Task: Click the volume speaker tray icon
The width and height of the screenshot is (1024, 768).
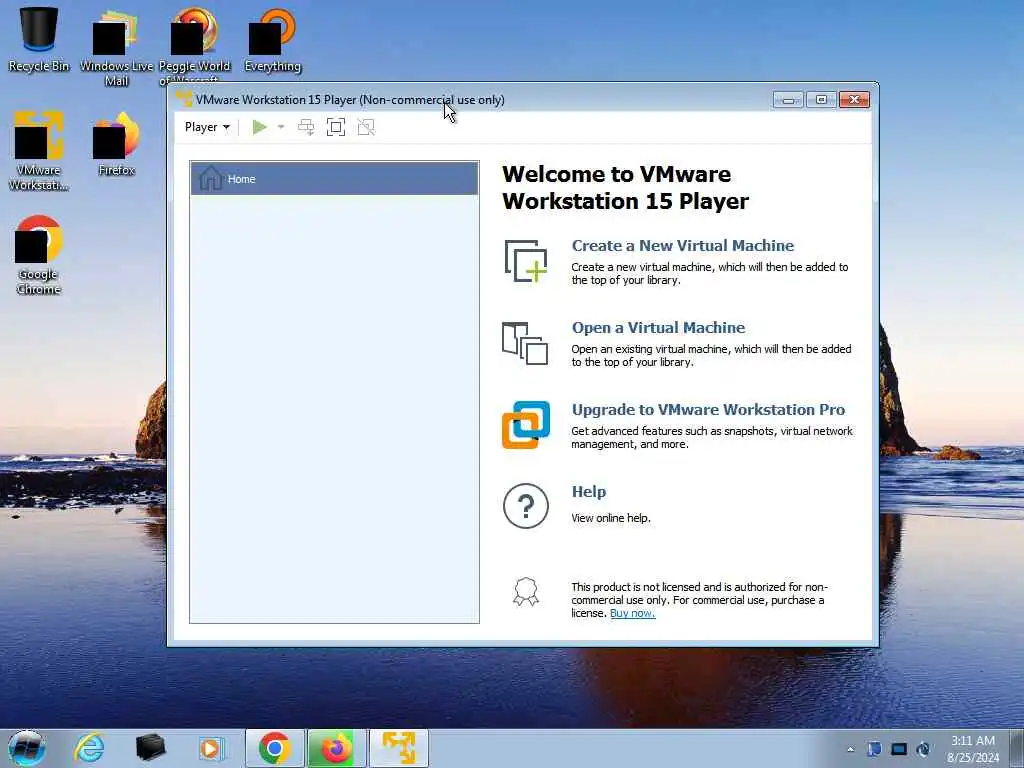Action: pyautogui.click(x=923, y=749)
